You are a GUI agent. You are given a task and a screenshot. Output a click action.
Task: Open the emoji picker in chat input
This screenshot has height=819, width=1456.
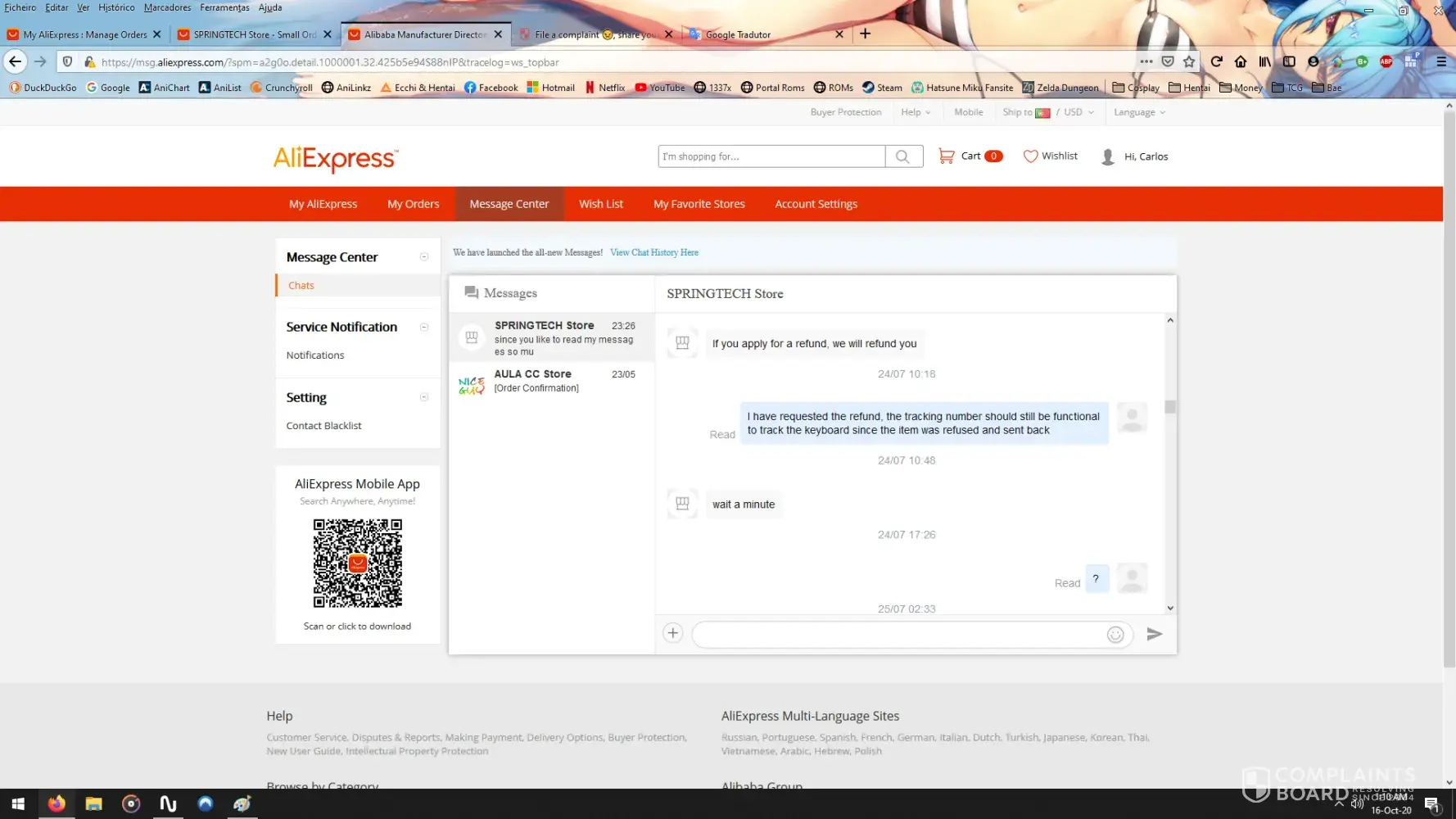click(x=1115, y=635)
